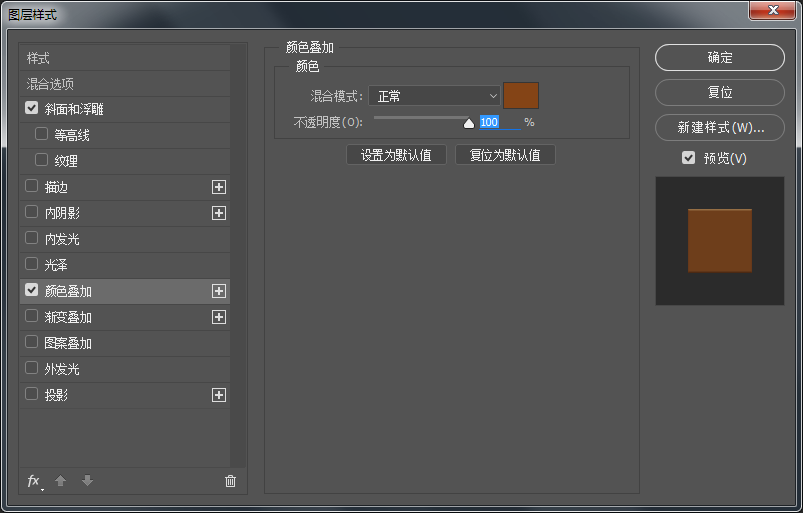This screenshot has height=513, width=803.
Task: Add another 颜色叠加 effect with plus icon
Action: pyautogui.click(x=219, y=291)
